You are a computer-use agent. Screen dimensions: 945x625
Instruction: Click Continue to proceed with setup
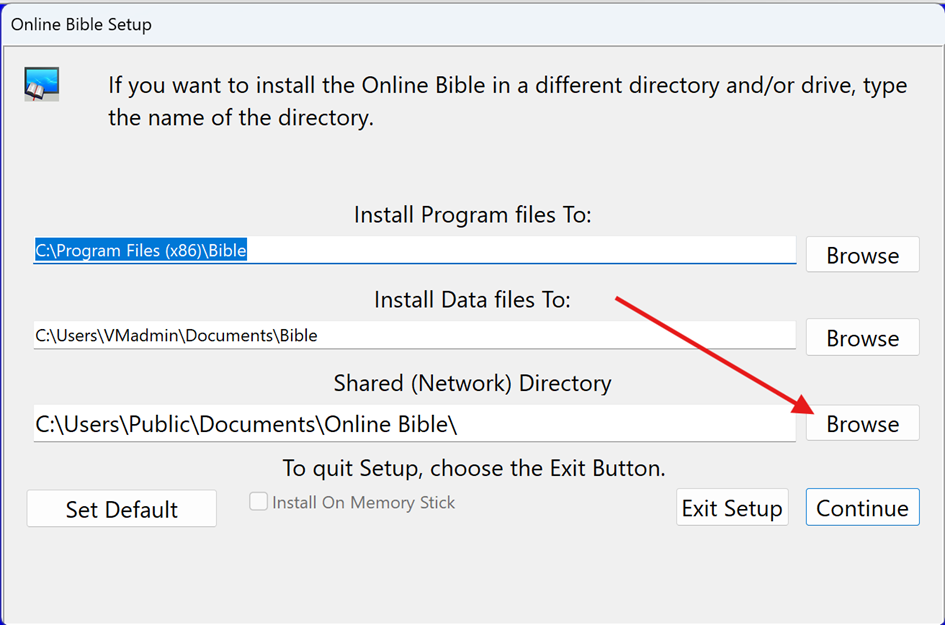(x=862, y=507)
